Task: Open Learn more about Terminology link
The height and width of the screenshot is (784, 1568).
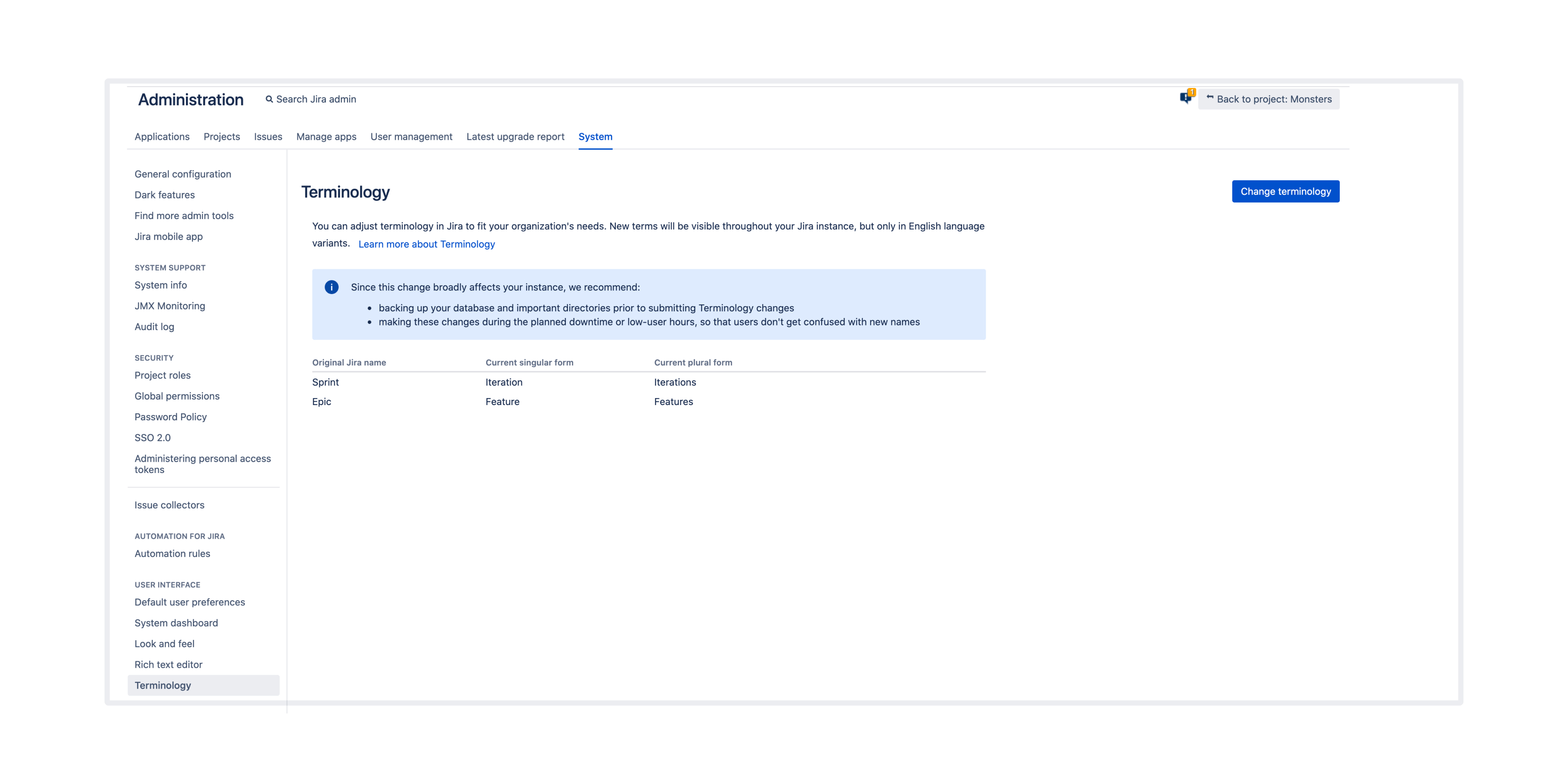Action: point(427,244)
